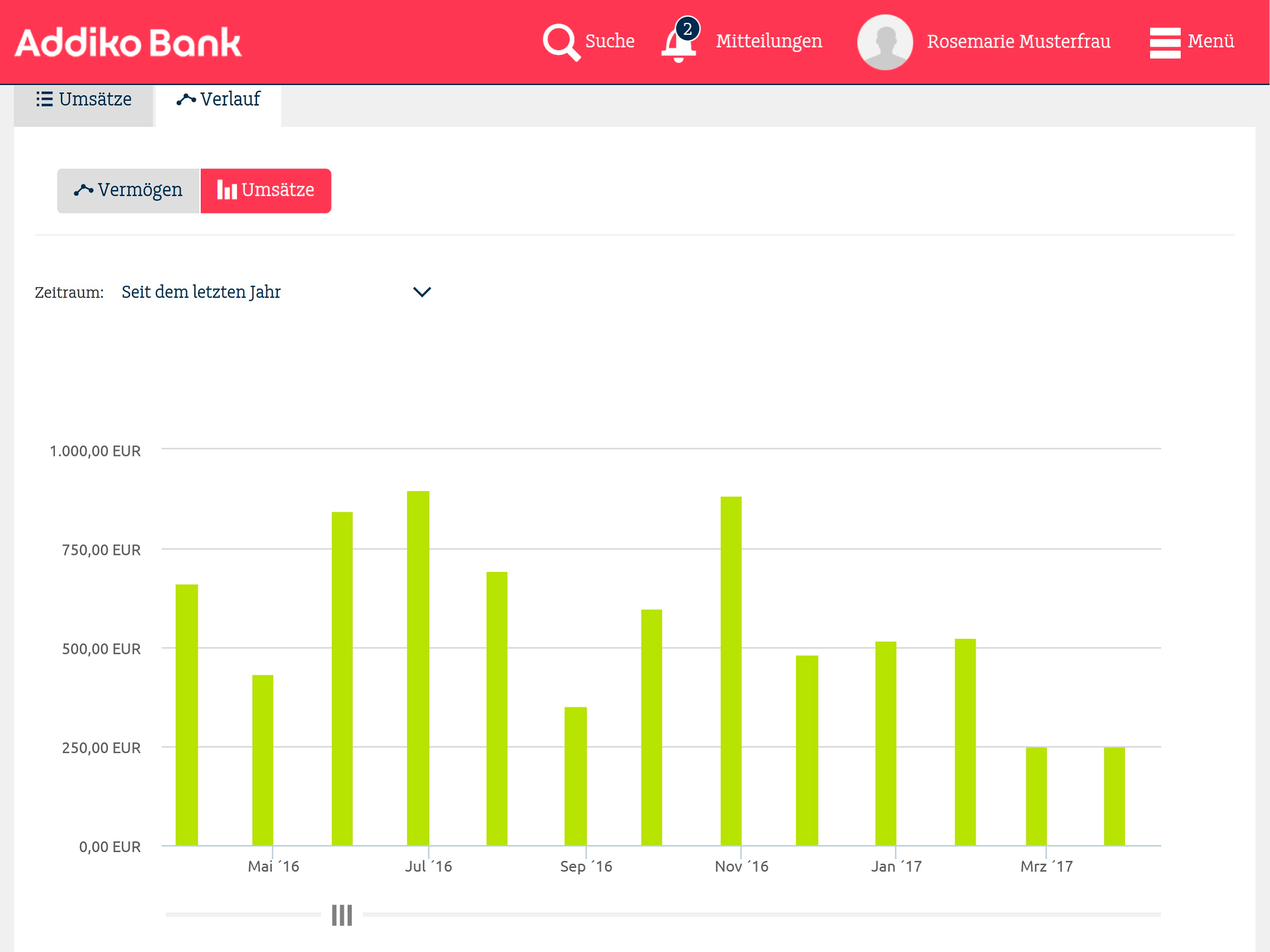
Task: Click the slider track right of handle
Action: tap(762, 914)
